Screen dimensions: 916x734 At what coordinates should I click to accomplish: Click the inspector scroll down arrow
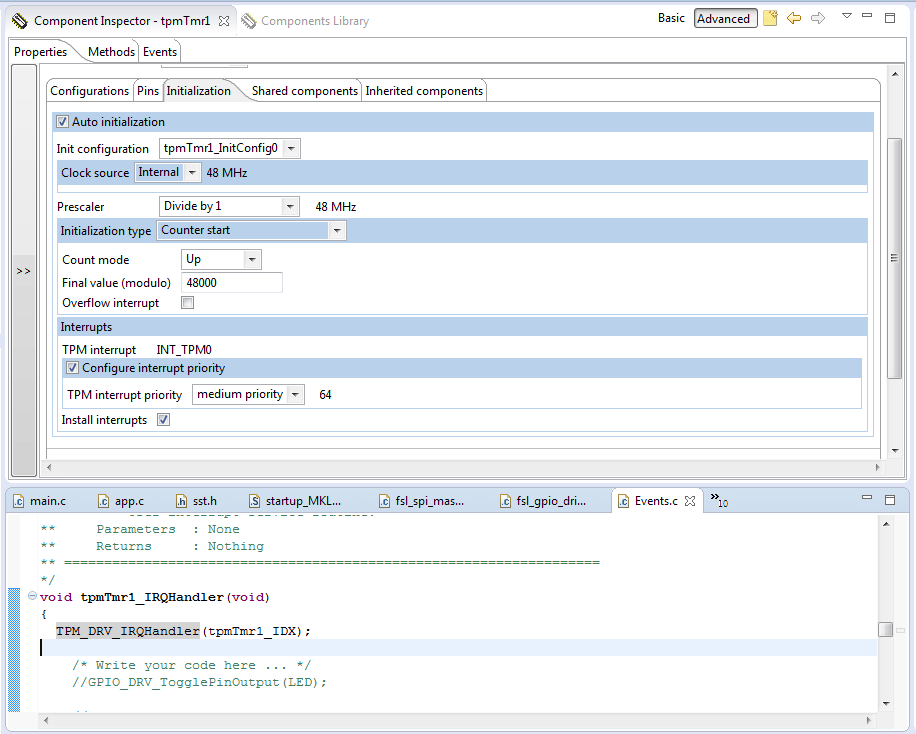(x=894, y=451)
